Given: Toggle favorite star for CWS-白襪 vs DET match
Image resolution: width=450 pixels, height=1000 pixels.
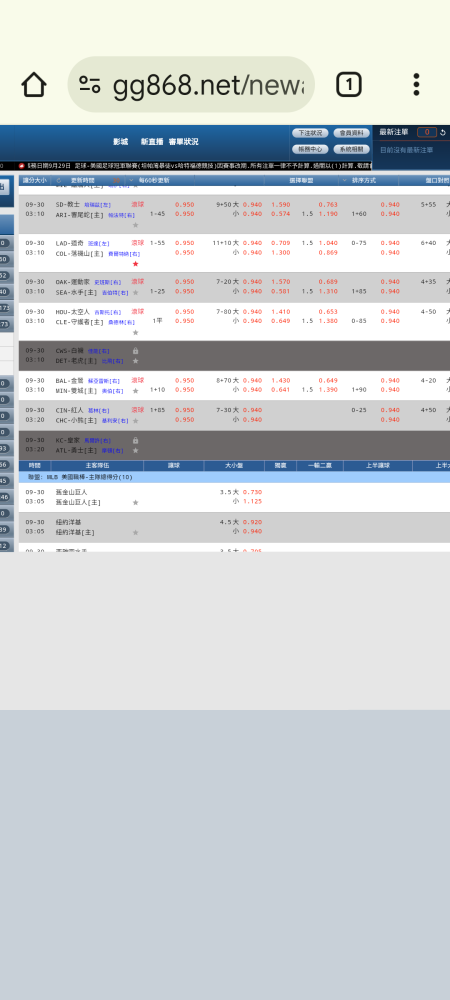Looking at the screenshot, I should click(135, 361).
